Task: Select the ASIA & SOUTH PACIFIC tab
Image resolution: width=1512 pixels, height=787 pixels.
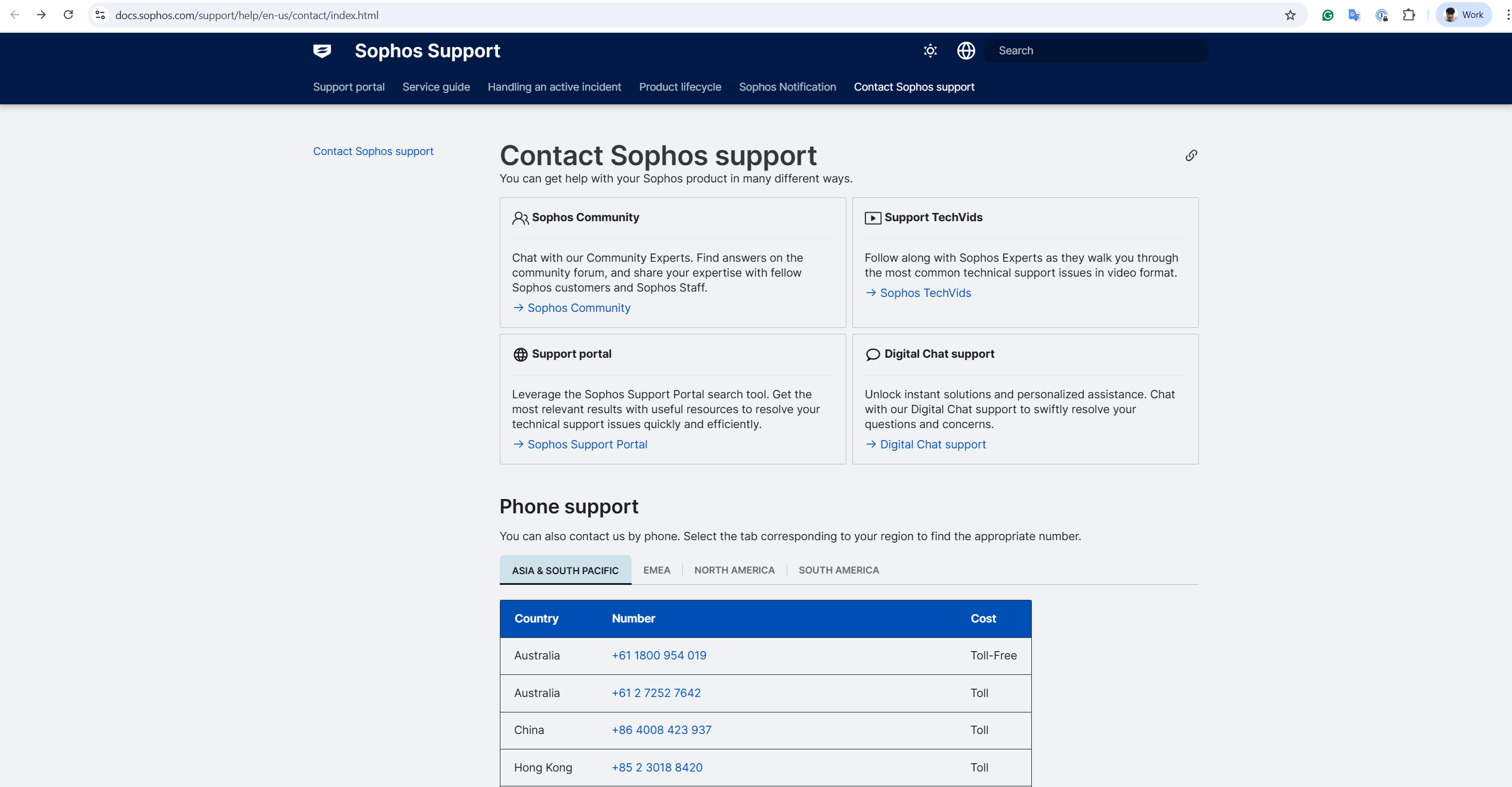Action: pyautogui.click(x=565, y=570)
